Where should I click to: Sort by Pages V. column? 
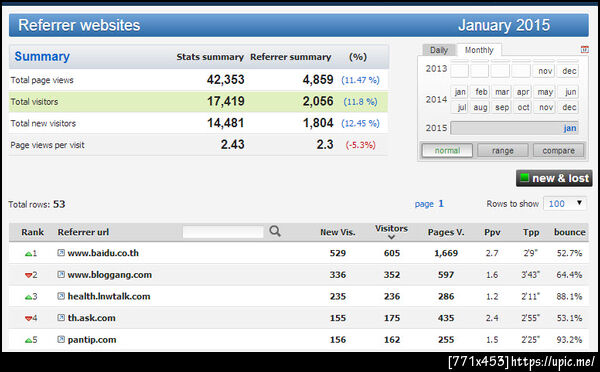coord(446,232)
